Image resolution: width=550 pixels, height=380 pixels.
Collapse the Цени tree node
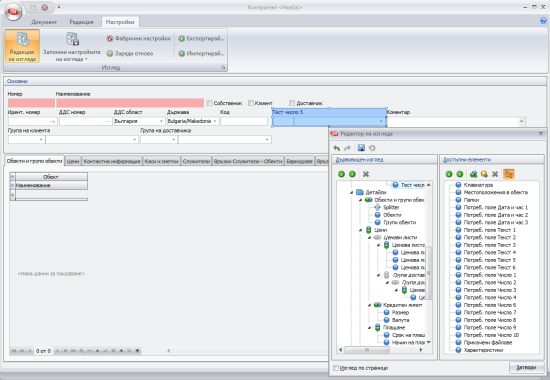(361, 230)
